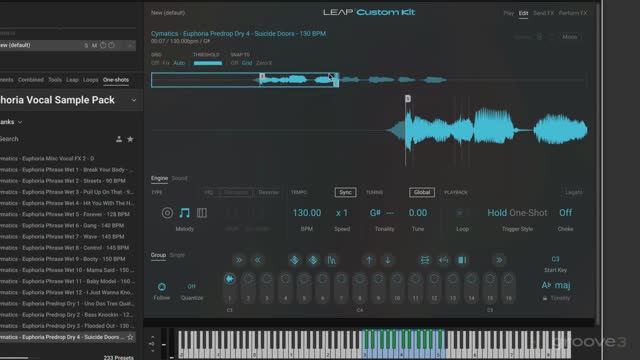640x360 pixels.
Task: Select pad 8 knob
Action: point(360,279)
